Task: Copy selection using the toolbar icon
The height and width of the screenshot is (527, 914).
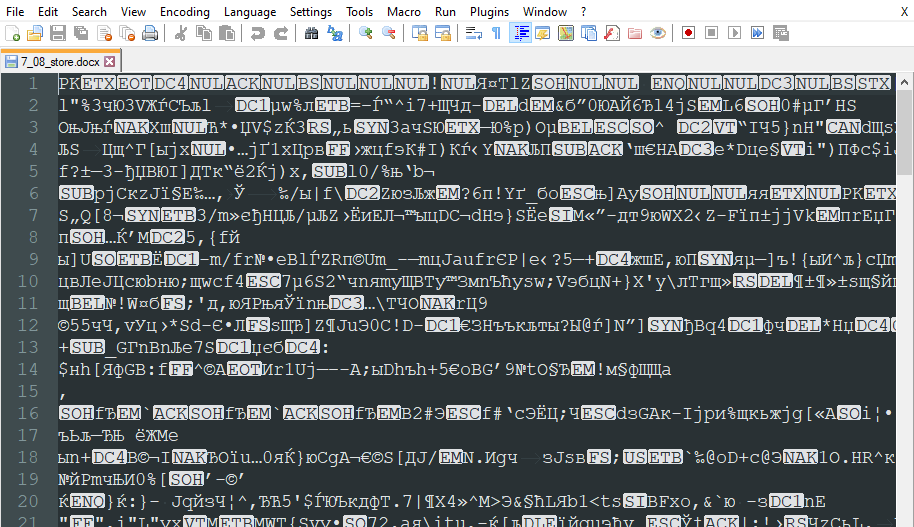Action: [x=204, y=33]
